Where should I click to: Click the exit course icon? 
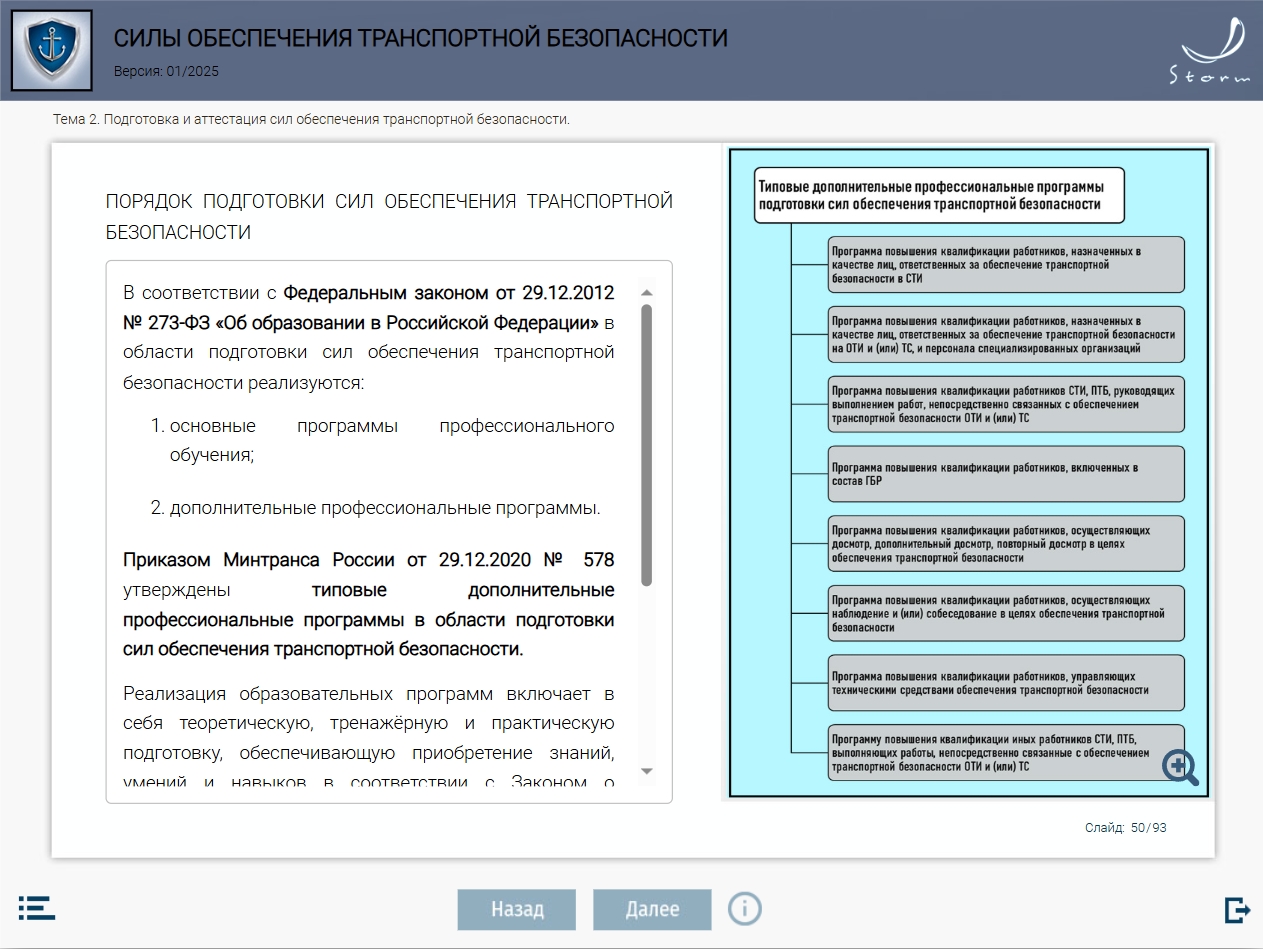click(x=1237, y=910)
